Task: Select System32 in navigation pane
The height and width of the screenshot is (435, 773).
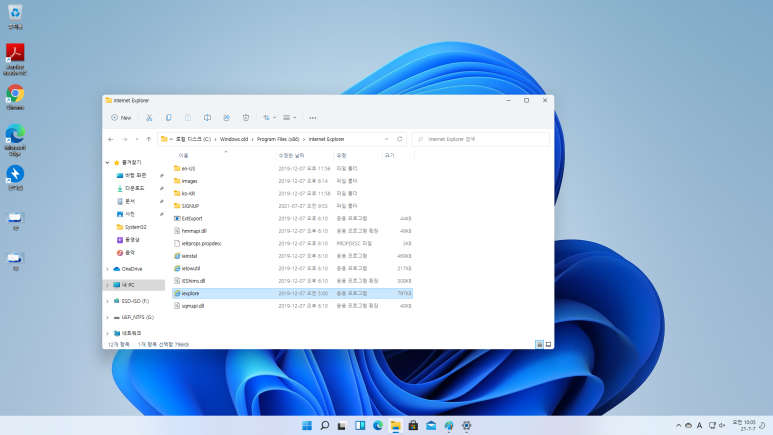Action: pos(135,227)
